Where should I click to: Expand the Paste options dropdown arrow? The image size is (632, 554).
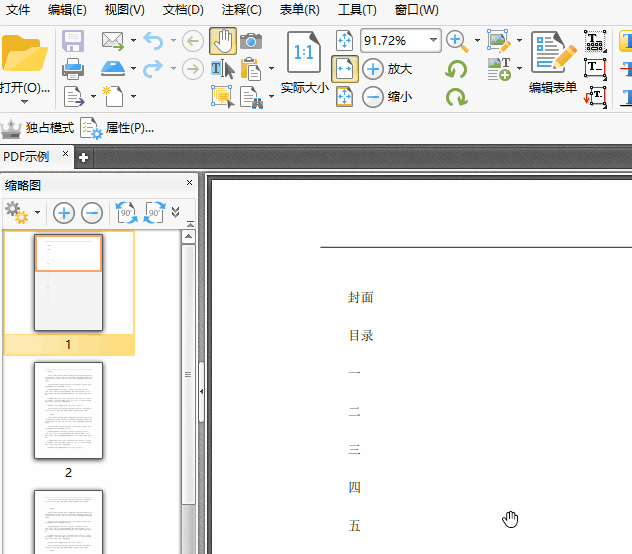(x=271, y=69)
